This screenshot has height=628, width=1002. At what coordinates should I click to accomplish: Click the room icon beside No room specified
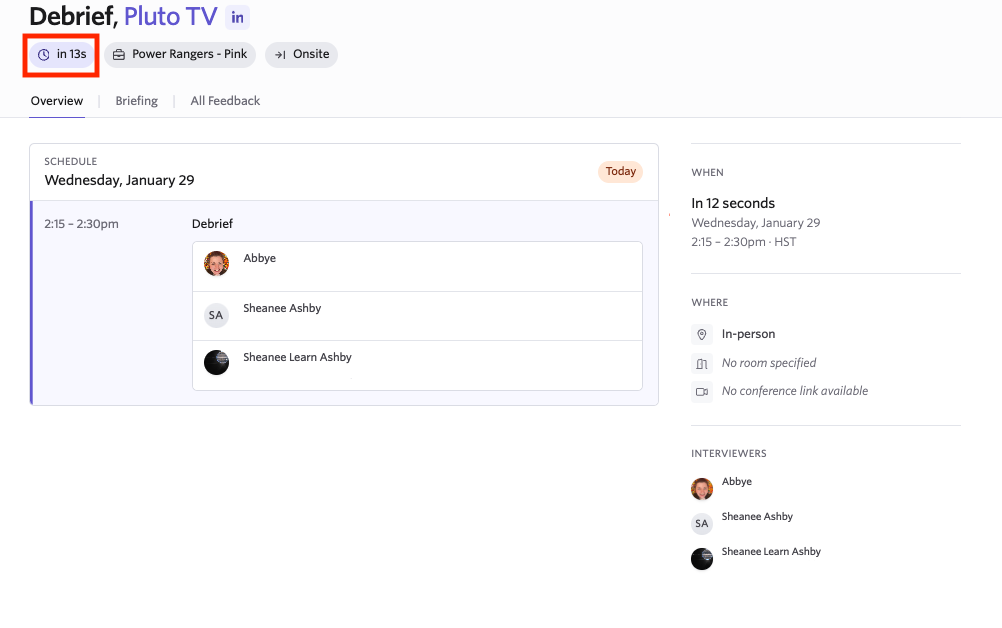point(702,363)
